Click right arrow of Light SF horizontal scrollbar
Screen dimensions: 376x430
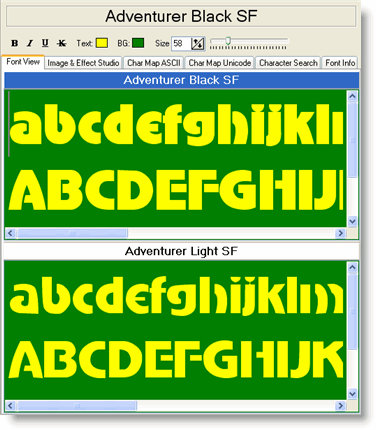pyautogui.click(x=340, y=406)
